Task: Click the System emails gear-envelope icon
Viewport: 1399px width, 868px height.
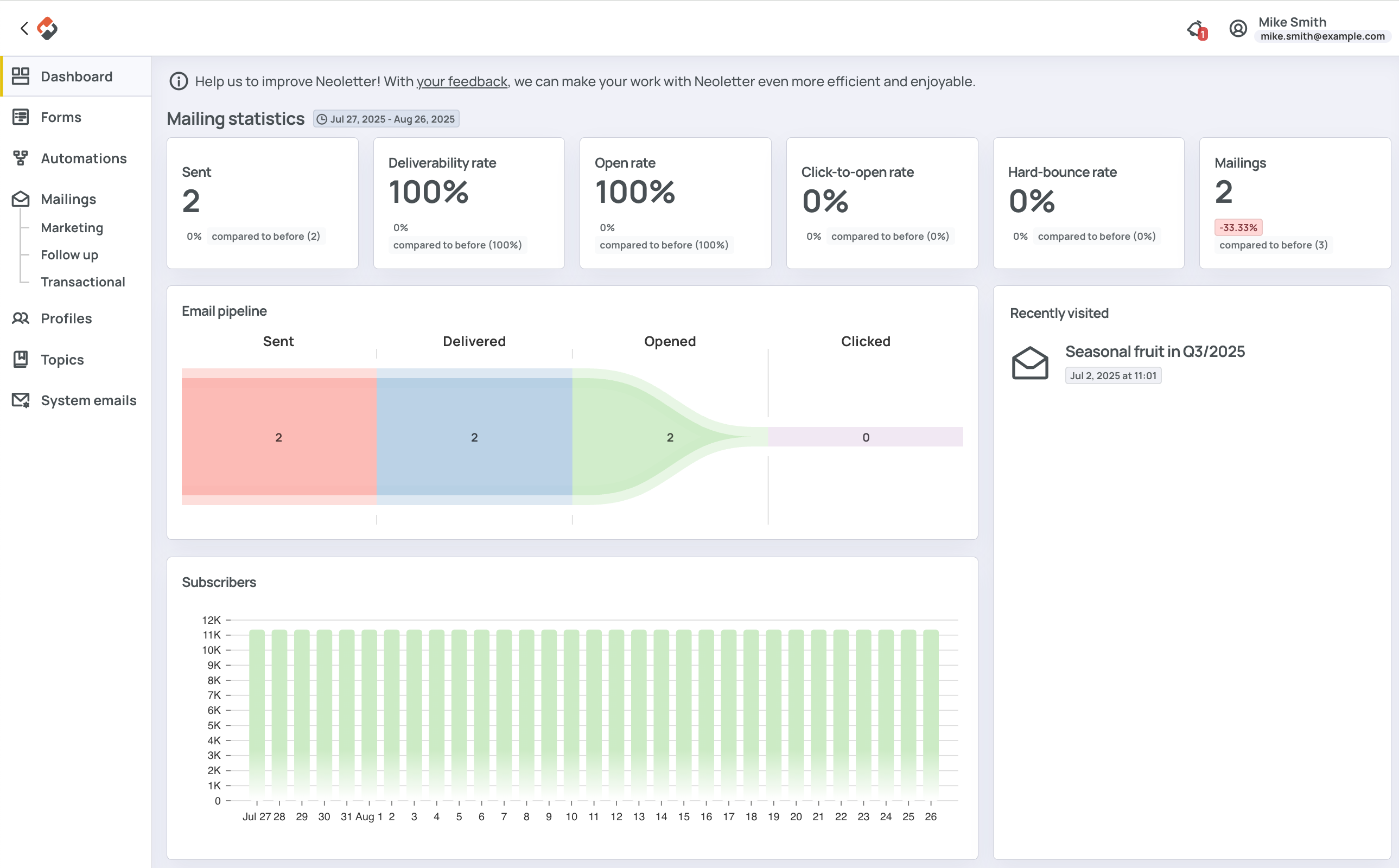Action: 21,400
